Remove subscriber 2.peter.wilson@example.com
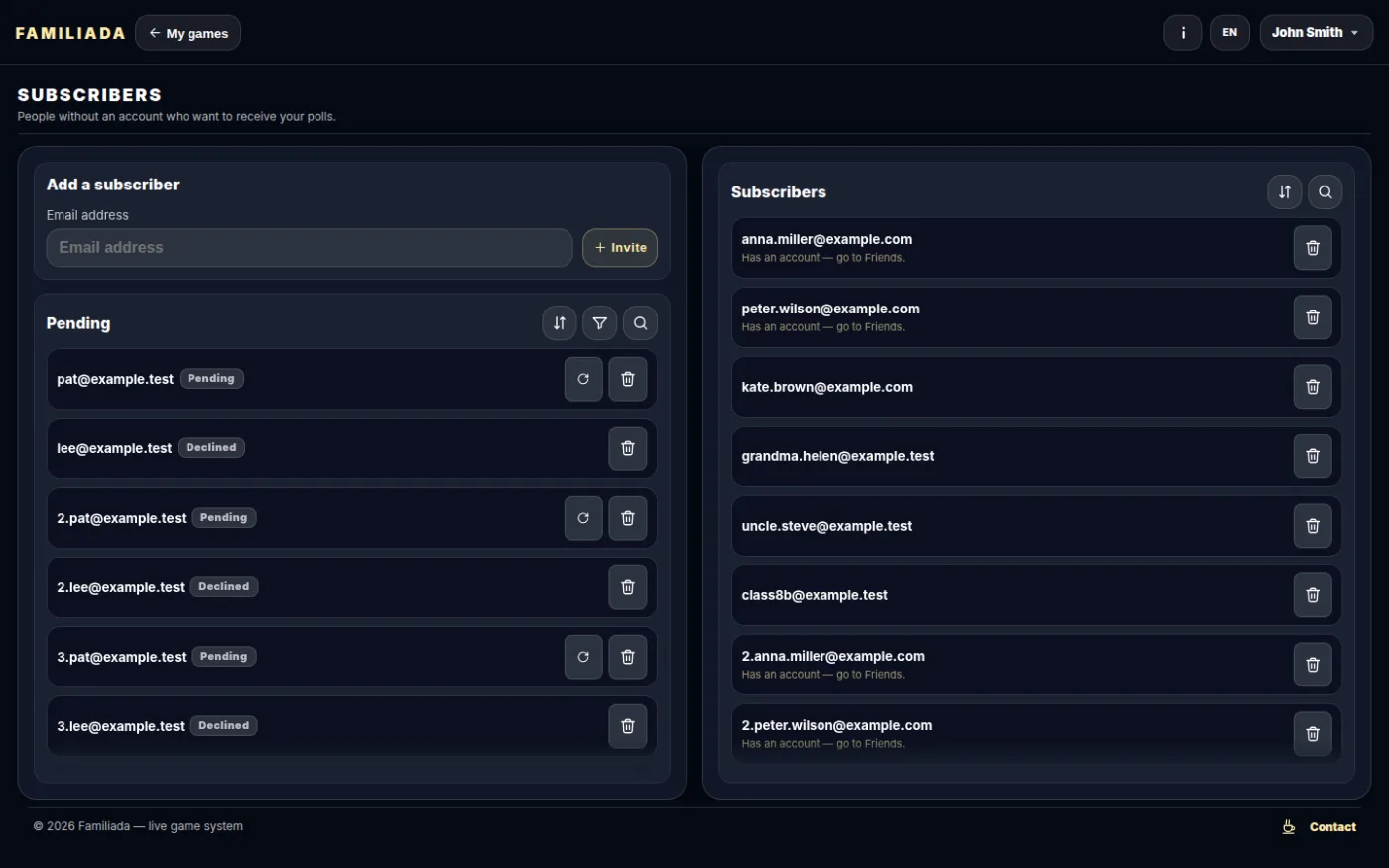The image size is (1389, 868). (x=1313, y=734)
